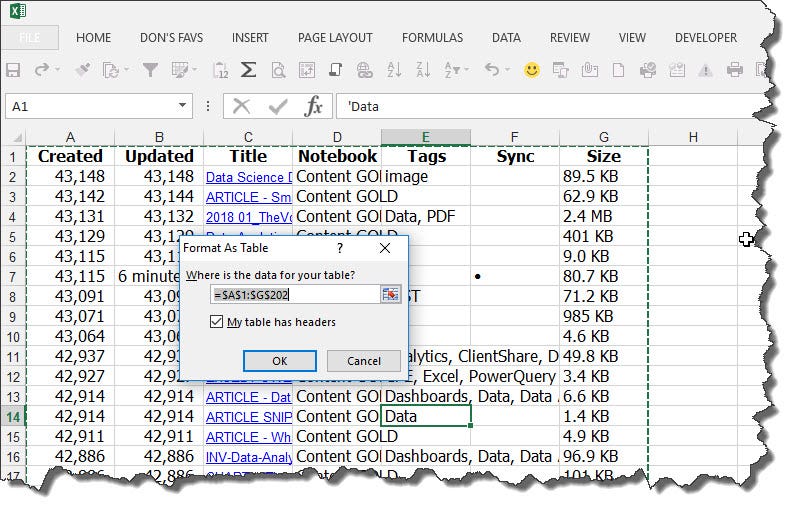Click the hyperlink globe icon
Viewport: 797px width, 511px height.
tap(364, 70)
